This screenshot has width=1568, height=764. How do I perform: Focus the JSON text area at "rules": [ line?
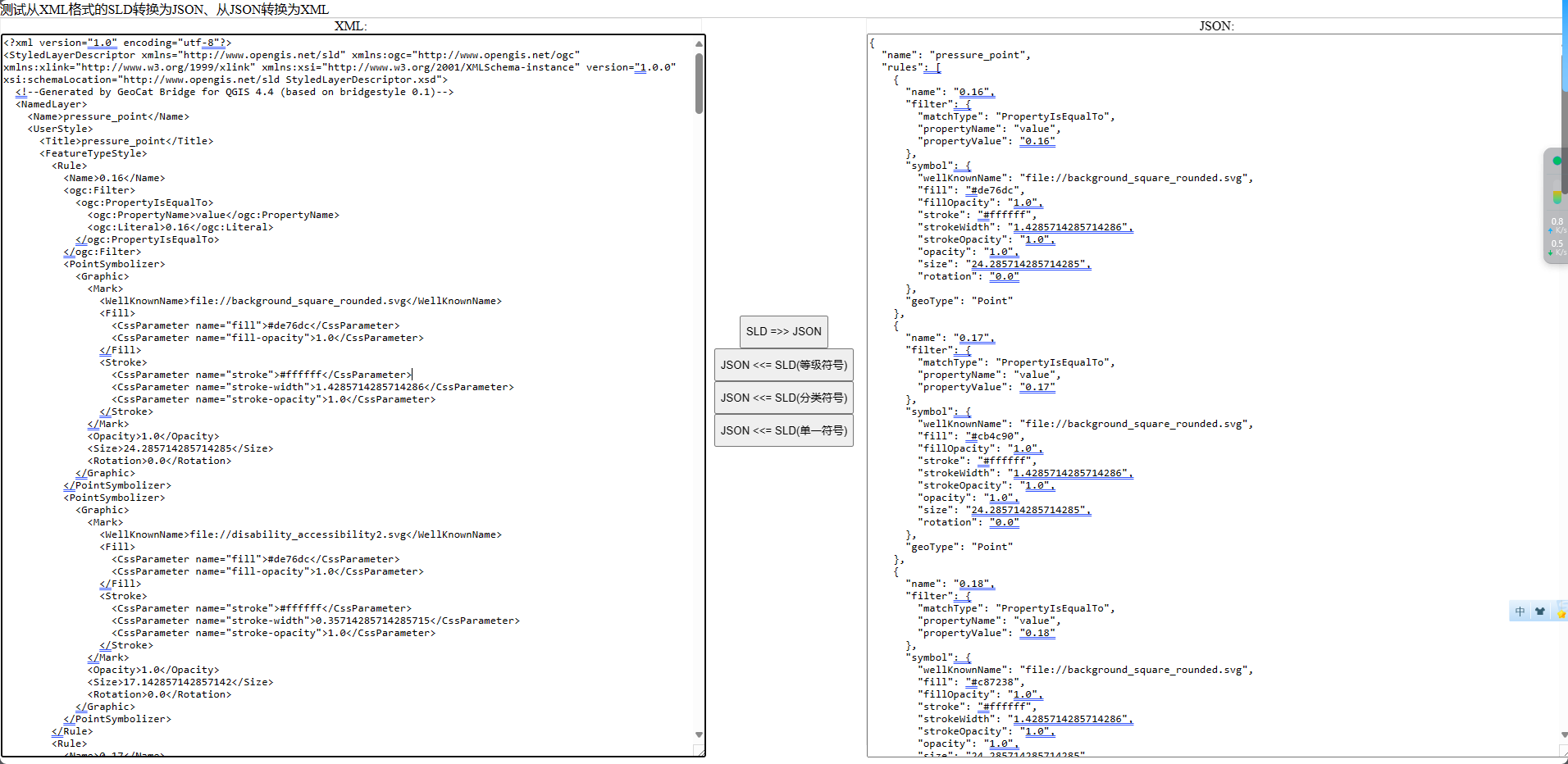pyautogui.click(x=911, y=67)
